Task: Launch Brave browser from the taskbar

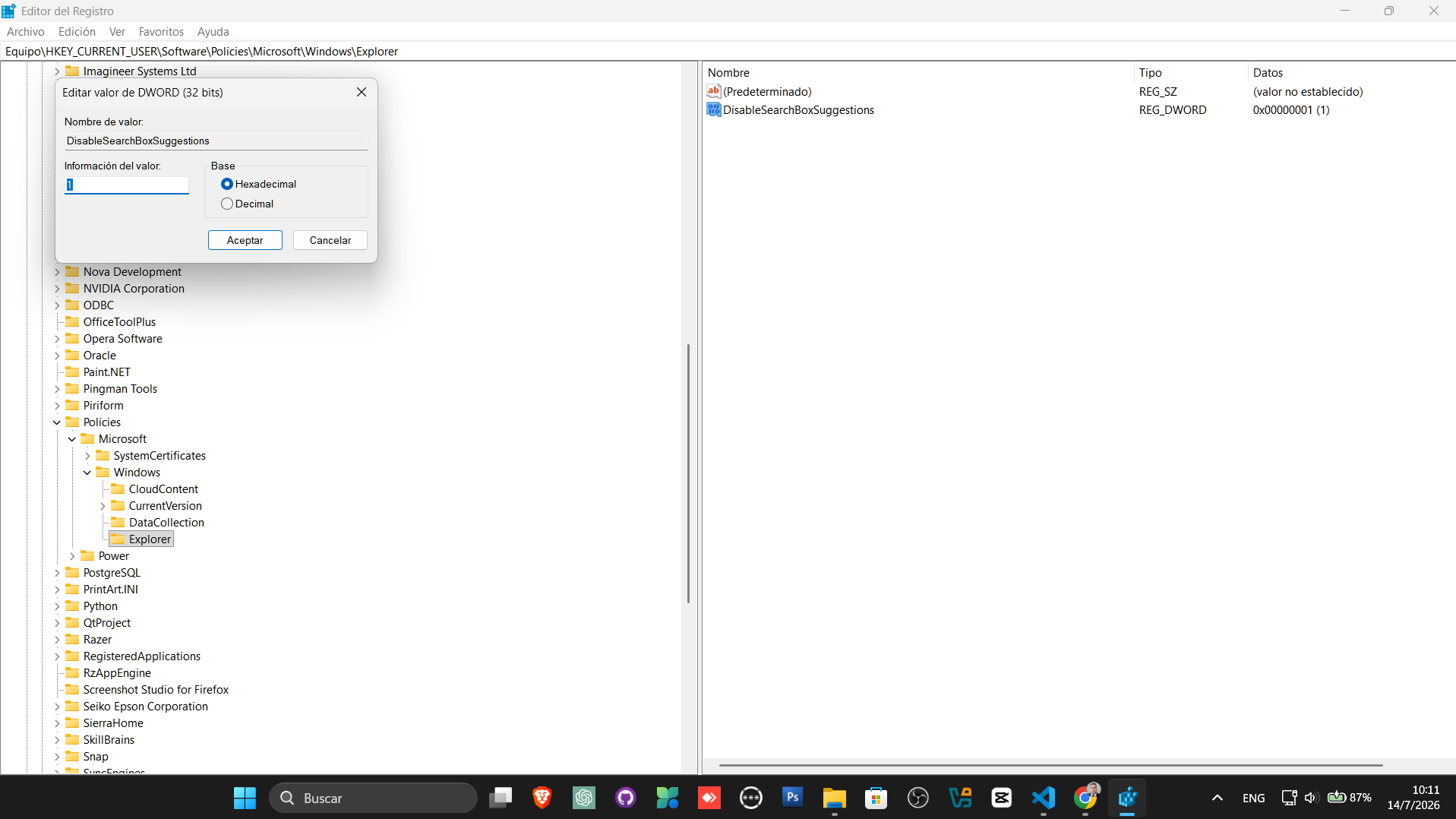Action: (542, 798)
